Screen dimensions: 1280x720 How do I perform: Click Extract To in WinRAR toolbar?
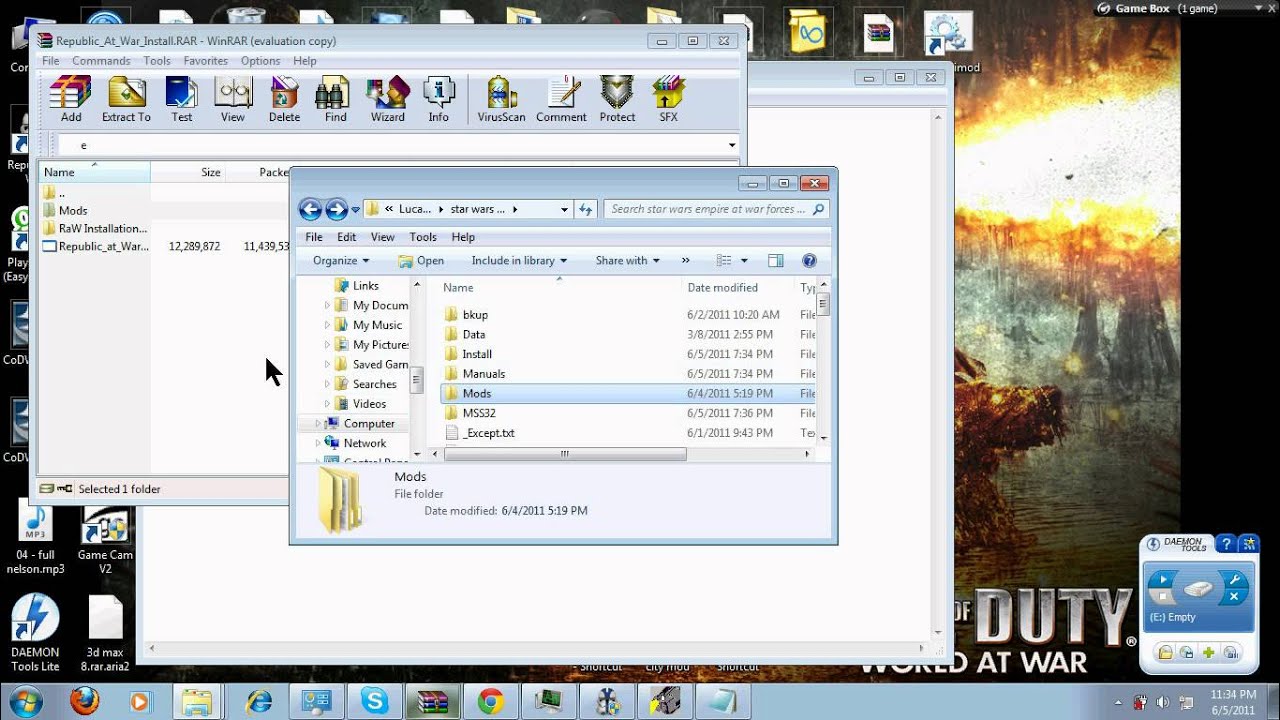tap(126, 100)
